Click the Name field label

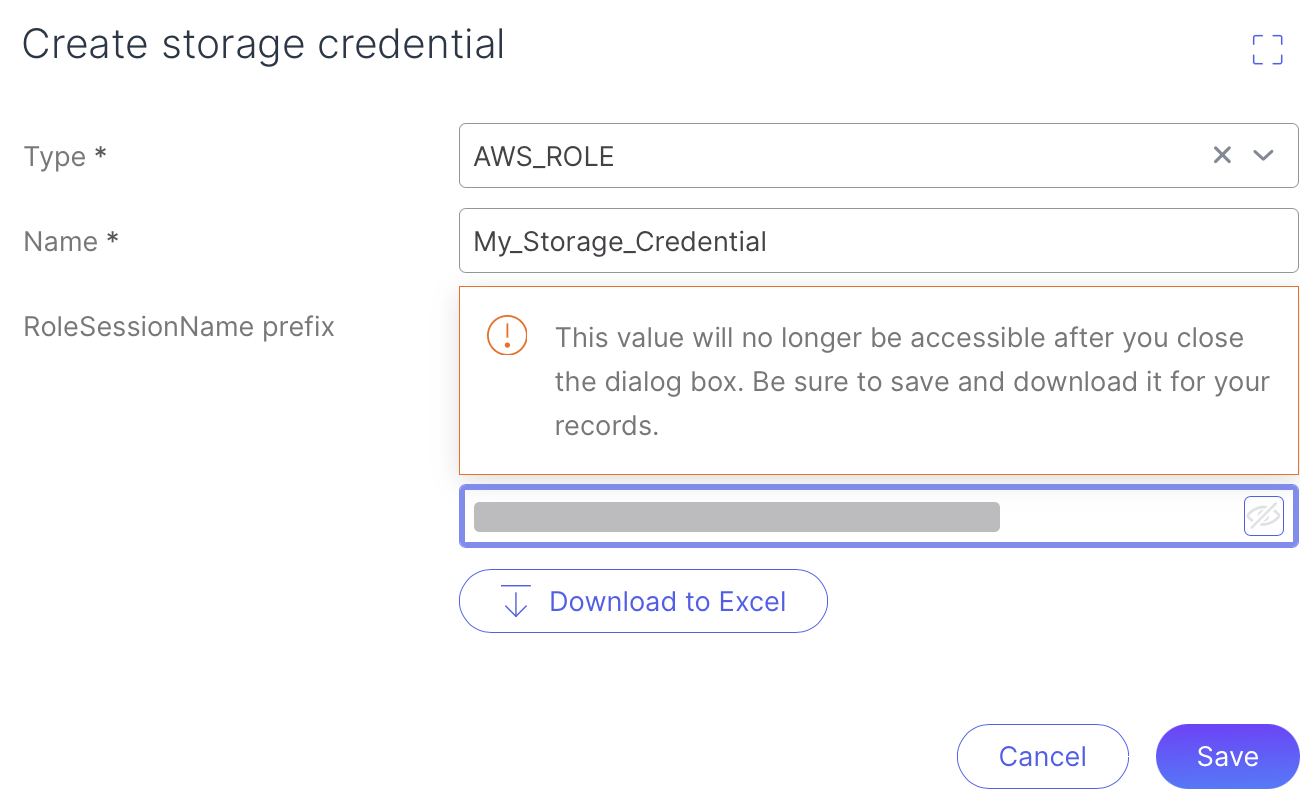pyautogui.click(x=60, y=242)
